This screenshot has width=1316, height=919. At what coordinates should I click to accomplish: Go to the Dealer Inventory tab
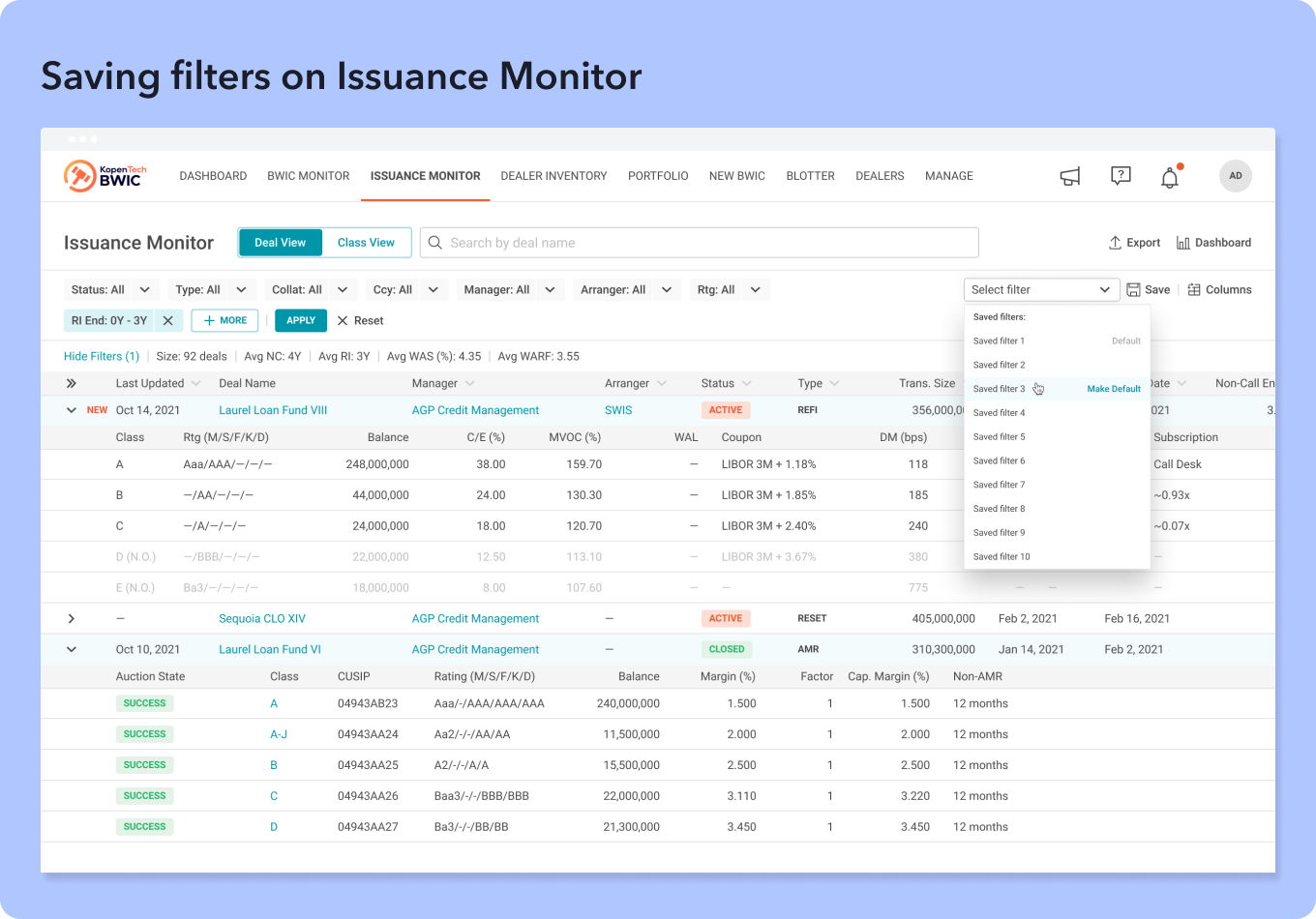click(x=553, y=176)
